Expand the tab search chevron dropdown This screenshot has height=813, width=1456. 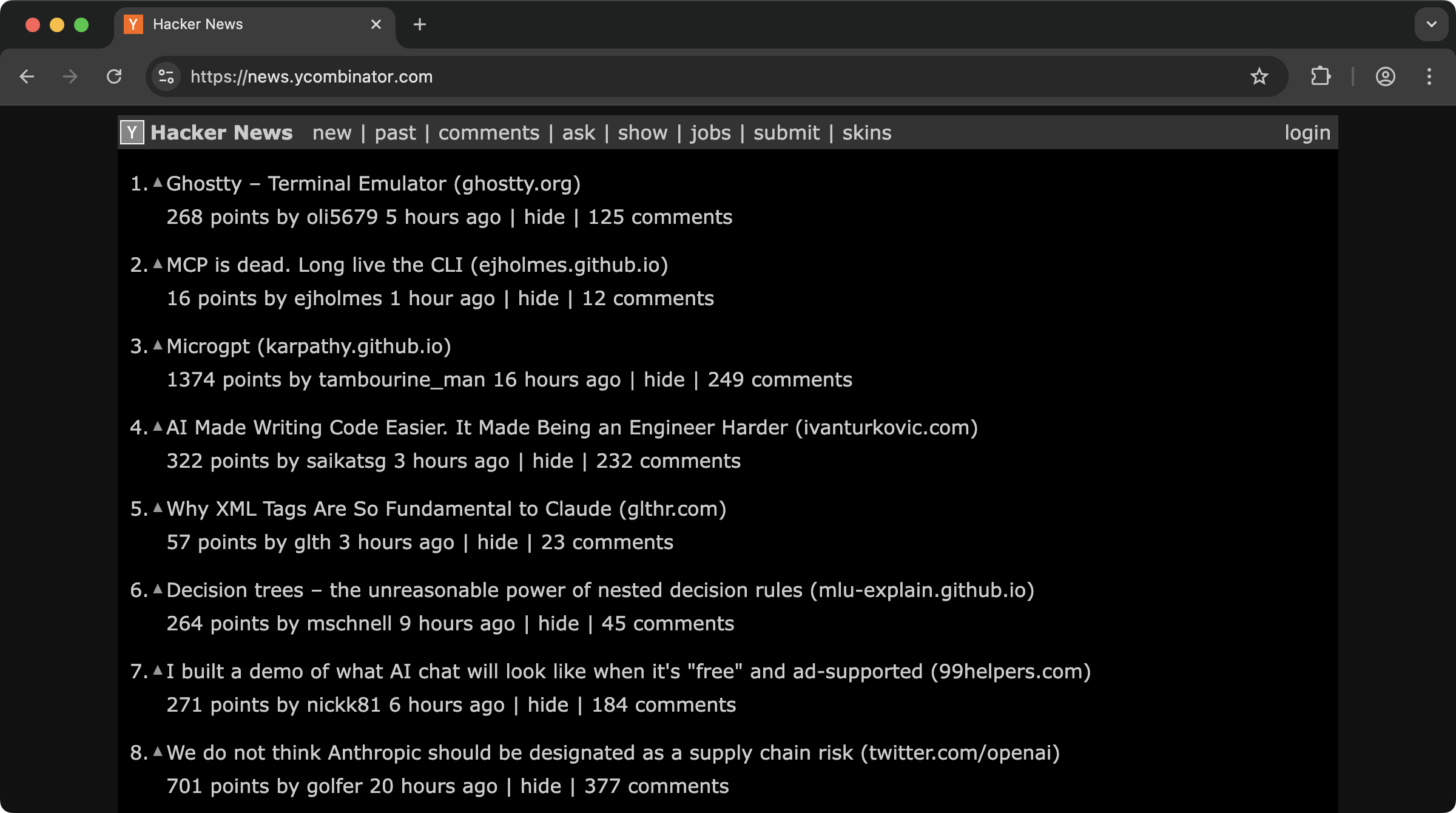(1431, 24)
